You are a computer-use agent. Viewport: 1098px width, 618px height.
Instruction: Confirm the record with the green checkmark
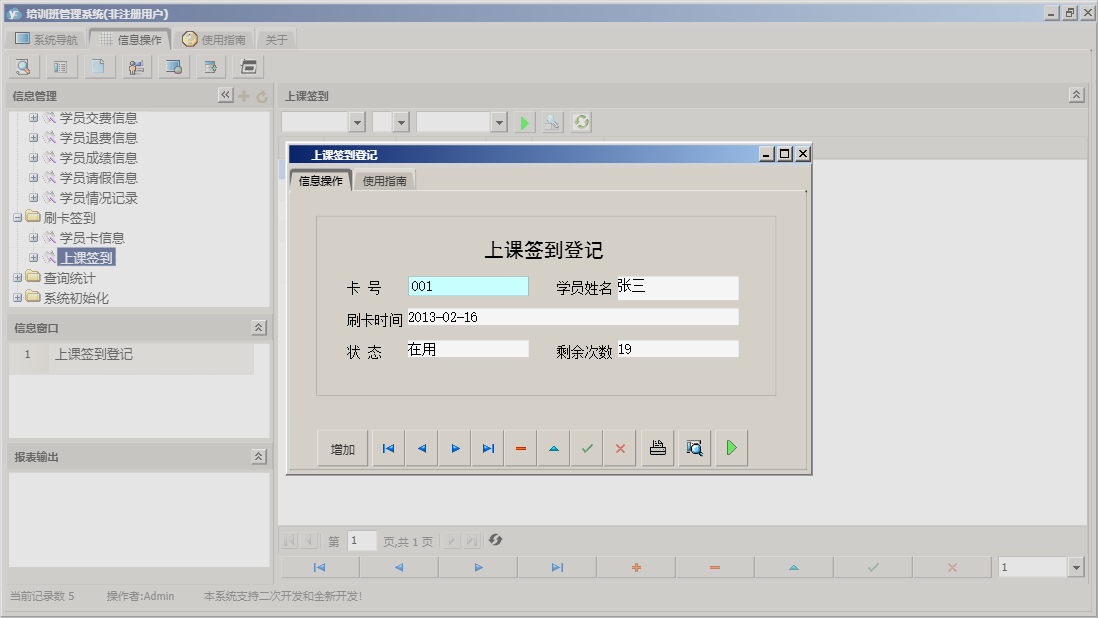click(x=586, y=447)
